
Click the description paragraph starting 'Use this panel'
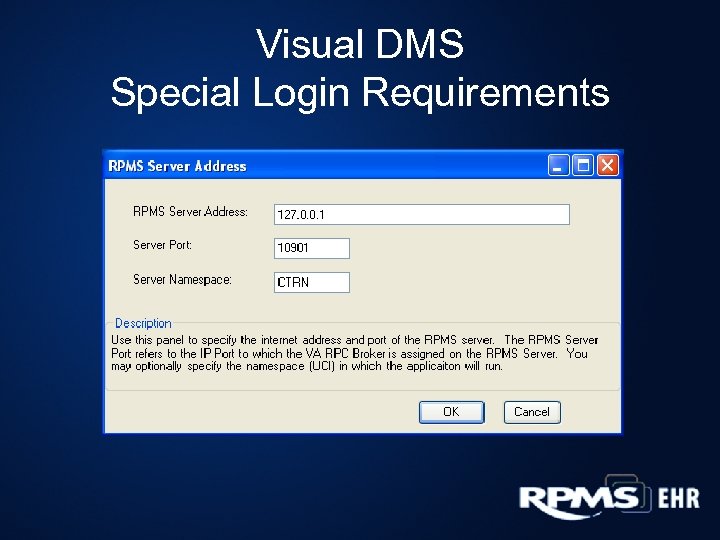coord(354,353)
